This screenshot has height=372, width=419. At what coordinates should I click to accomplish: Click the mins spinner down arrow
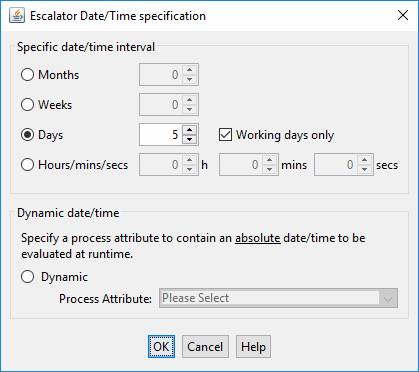(x=269, y=169)
